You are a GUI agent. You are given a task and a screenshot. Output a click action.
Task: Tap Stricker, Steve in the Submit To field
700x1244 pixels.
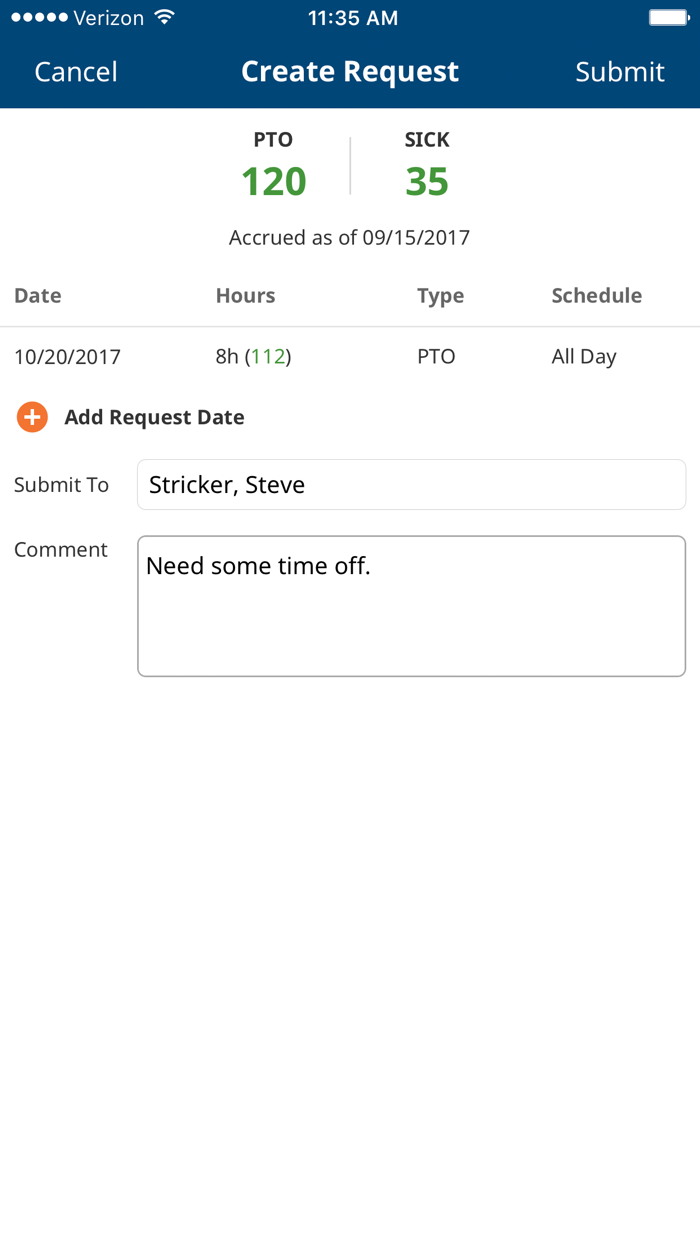pos(227,485)
